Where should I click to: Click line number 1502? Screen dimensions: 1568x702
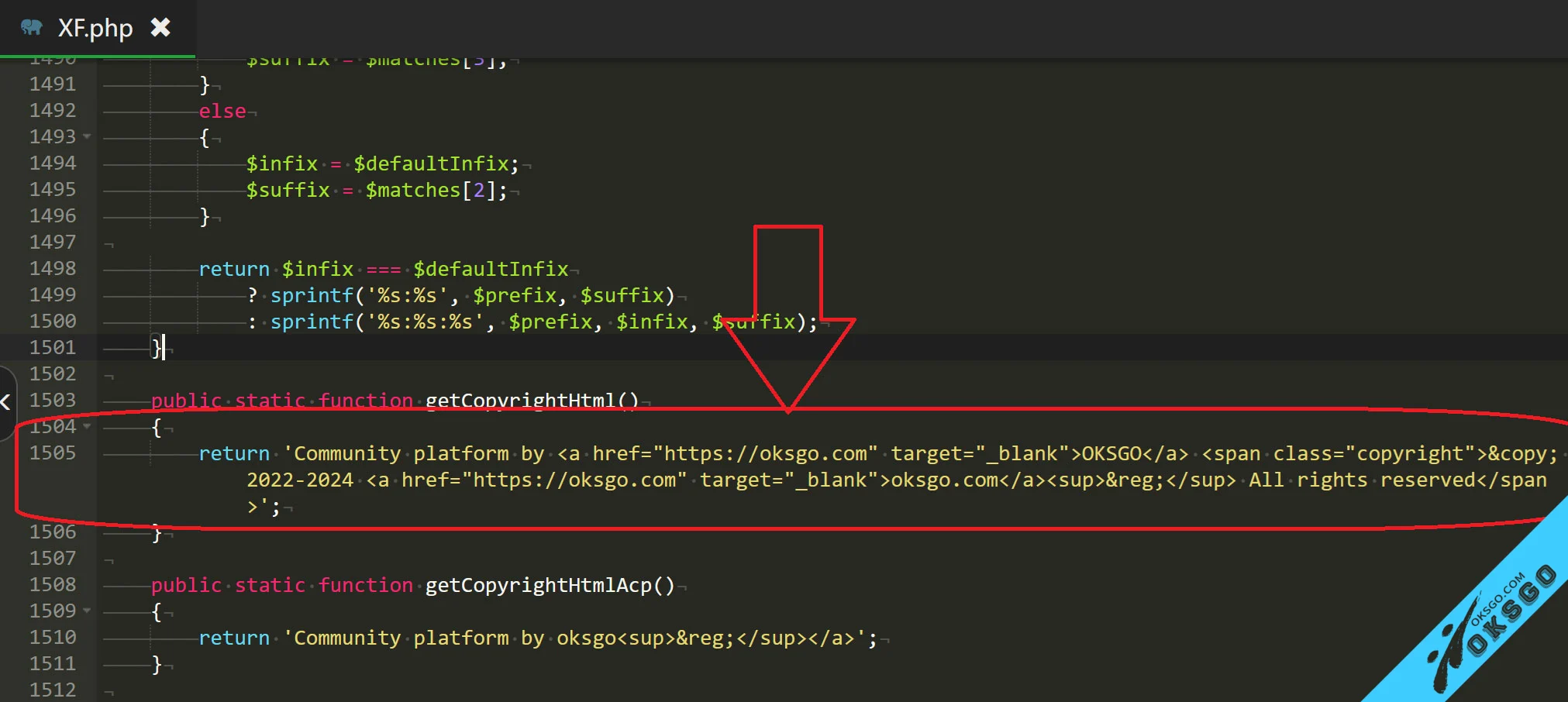53,373
